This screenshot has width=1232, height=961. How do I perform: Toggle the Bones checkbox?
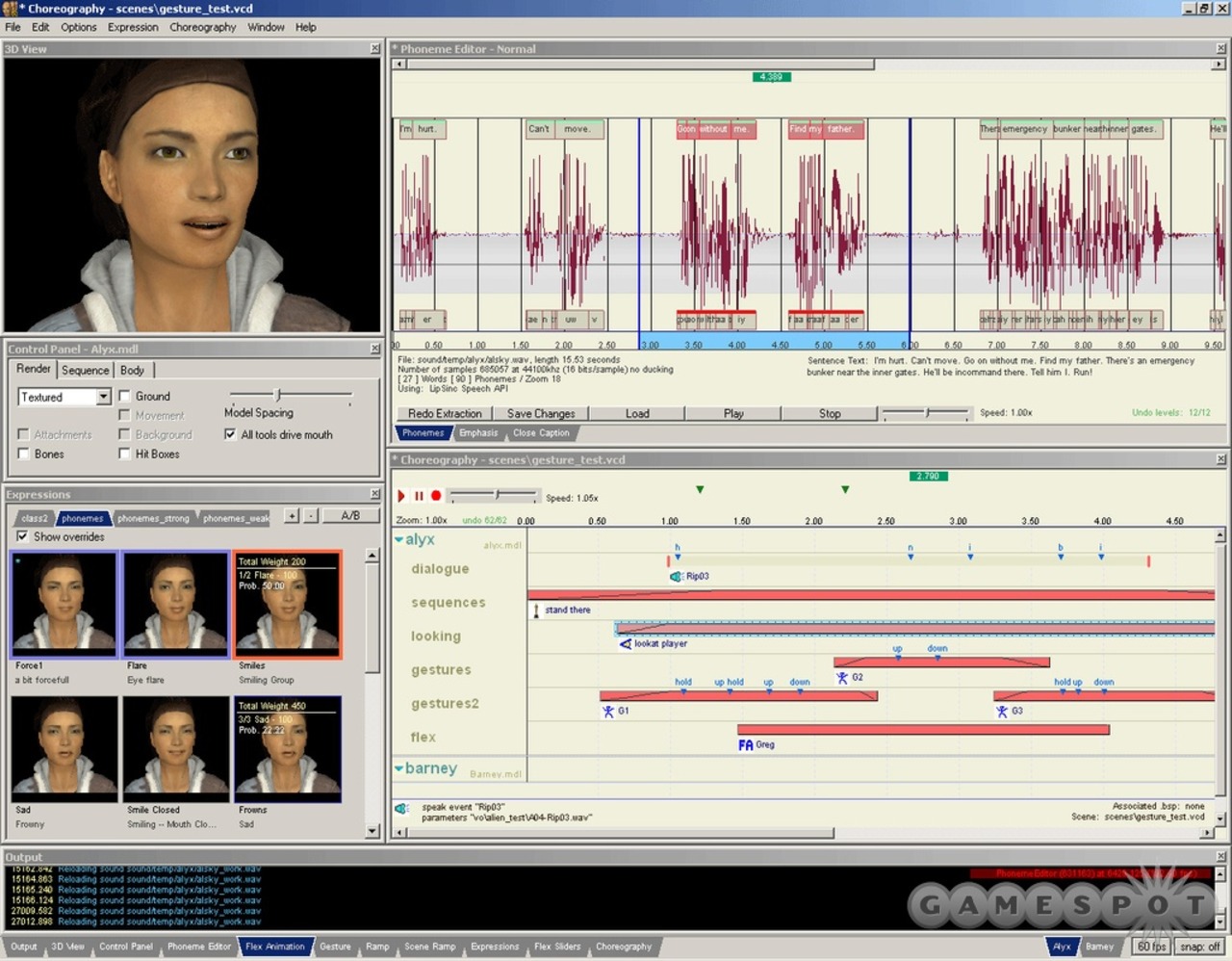click(x=23, y=454)
